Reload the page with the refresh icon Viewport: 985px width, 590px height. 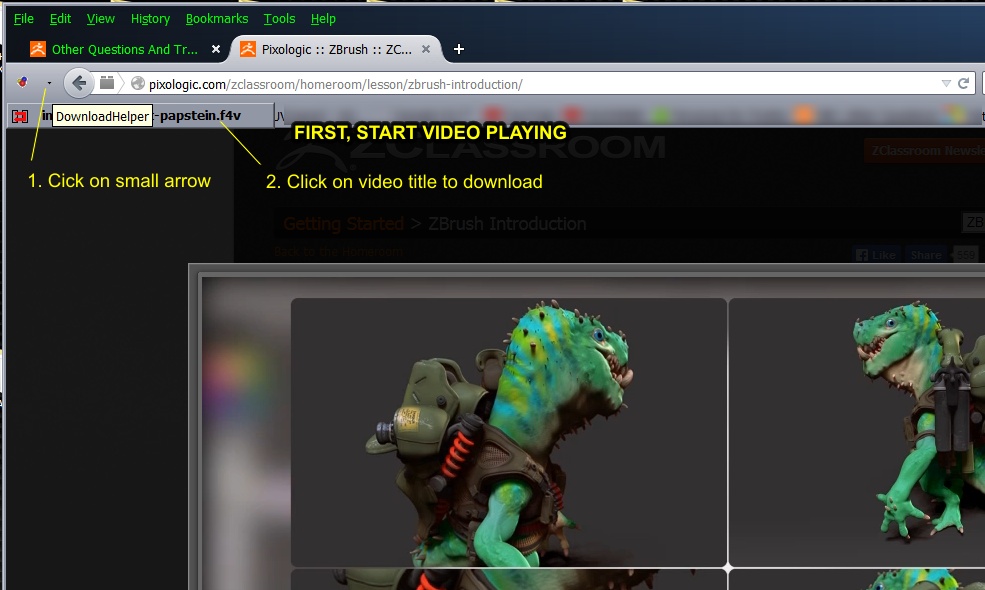click(964, 84)
